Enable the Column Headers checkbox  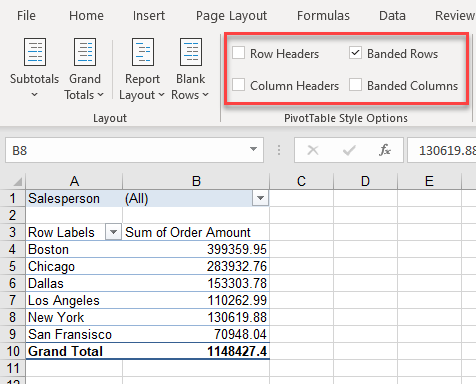tap(239, 85)
